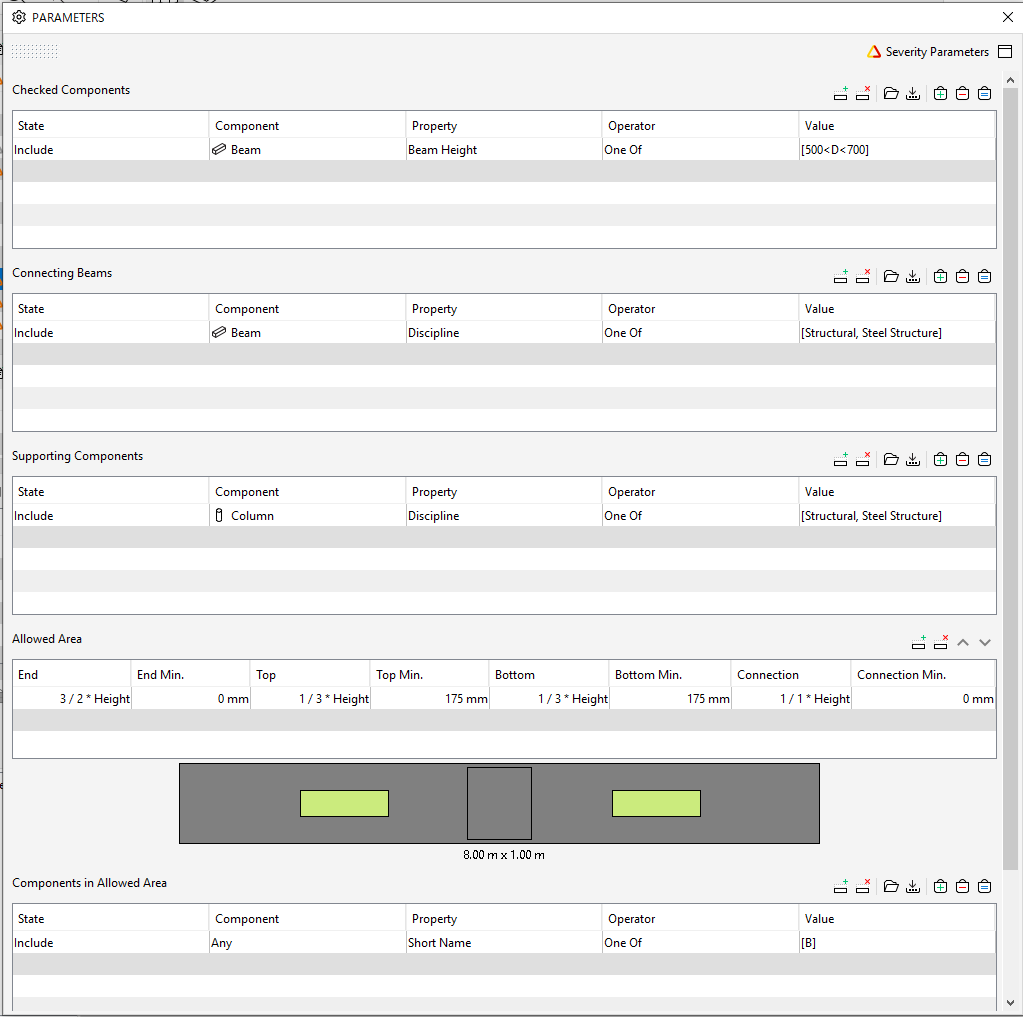Viewport: 1023px width, 1017px height.
Task: Set Supporting Components from selection basket
Action: point(985,459)
